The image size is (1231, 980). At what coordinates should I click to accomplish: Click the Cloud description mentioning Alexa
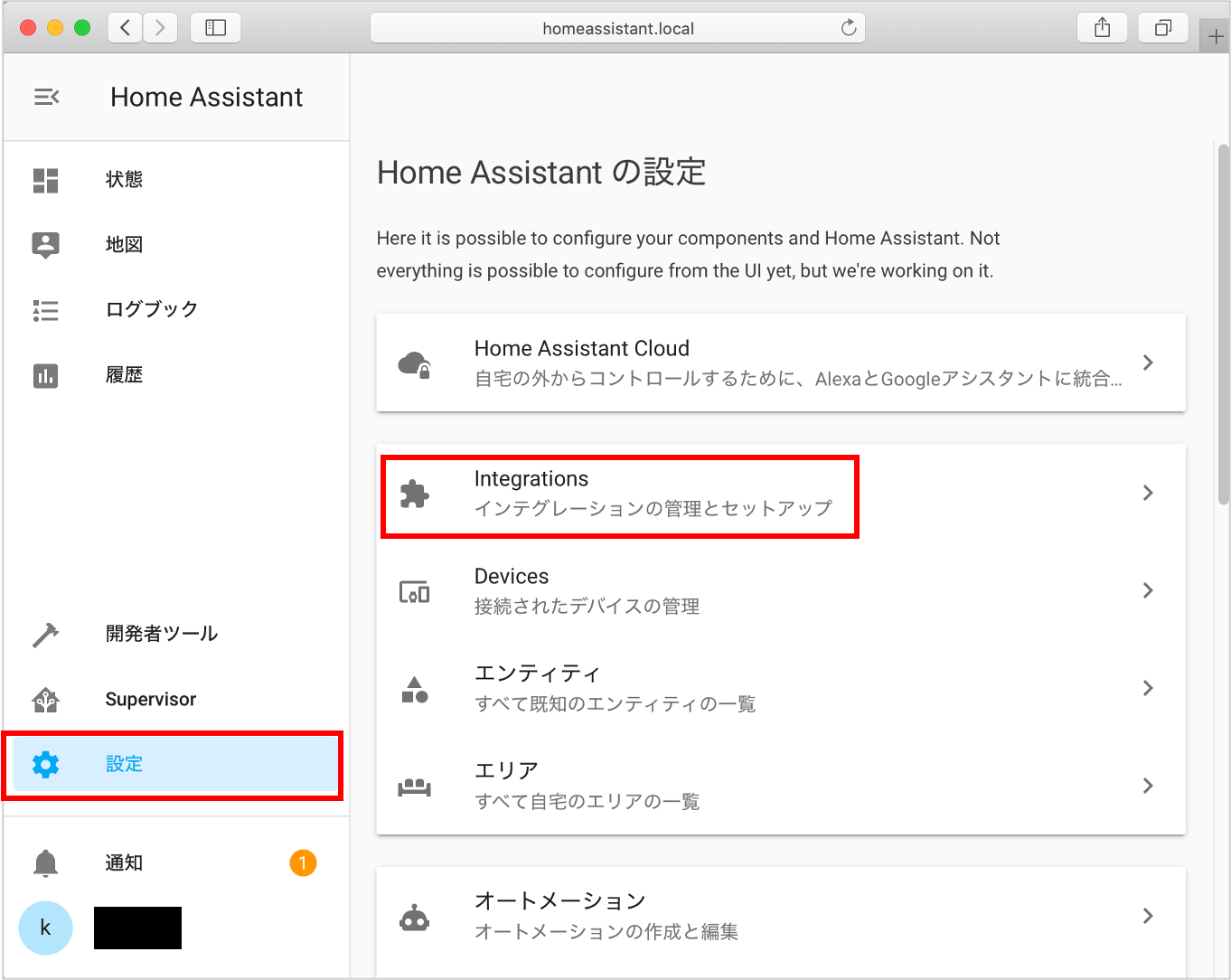click(799, 380)
